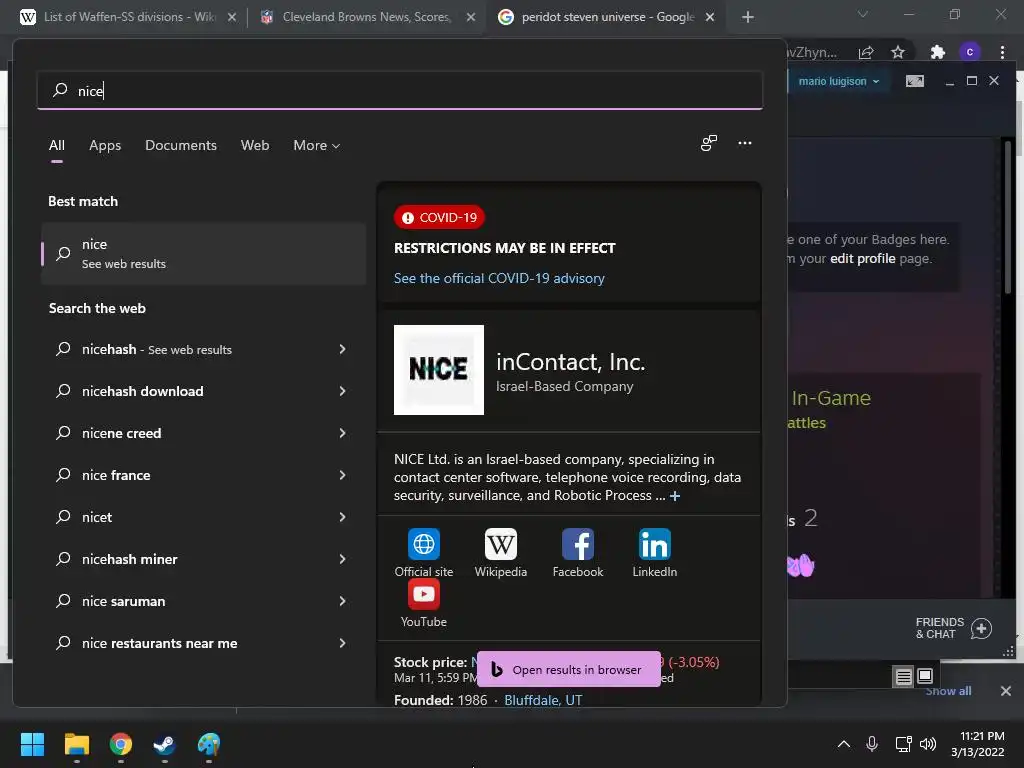Expand nice restaurants near me arrow
Image resolution: width=1024 pixels, height=768 pixels.
[342, 643]
